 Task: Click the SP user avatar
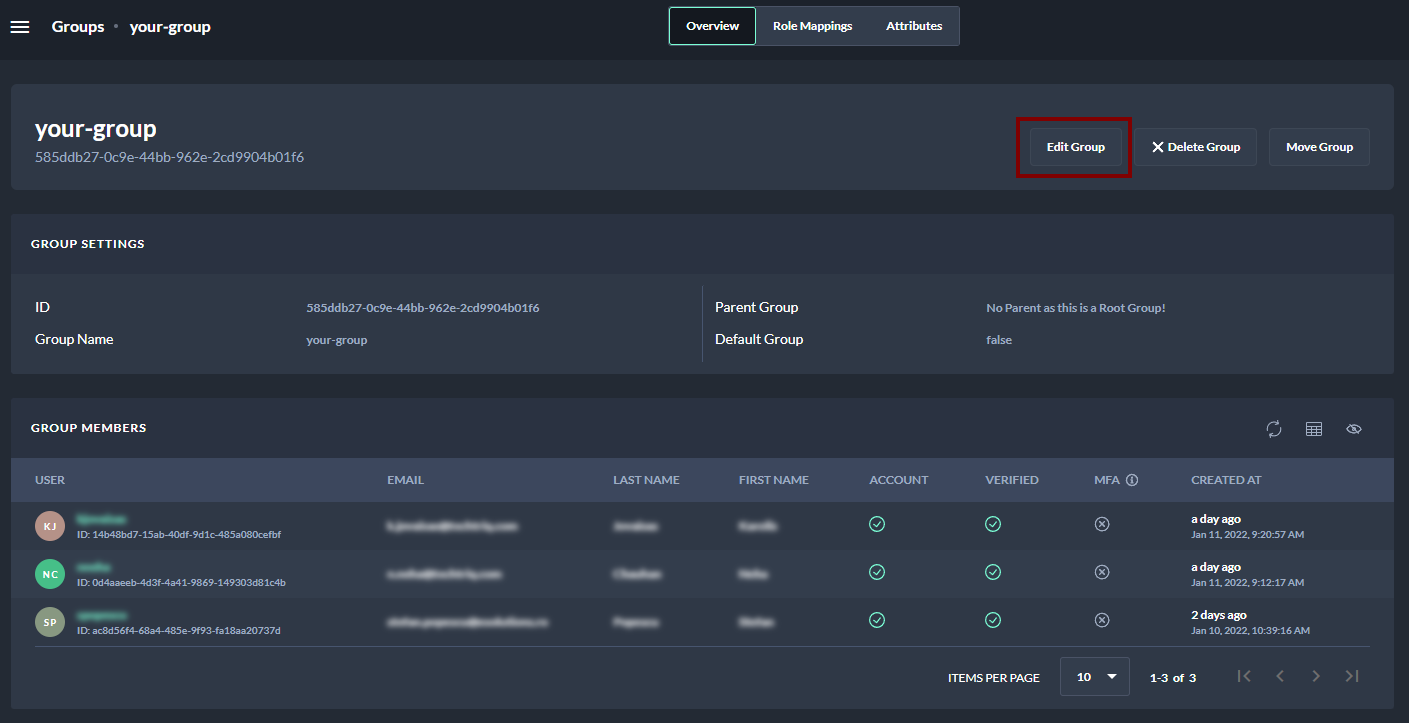click(x=50, y=622)
